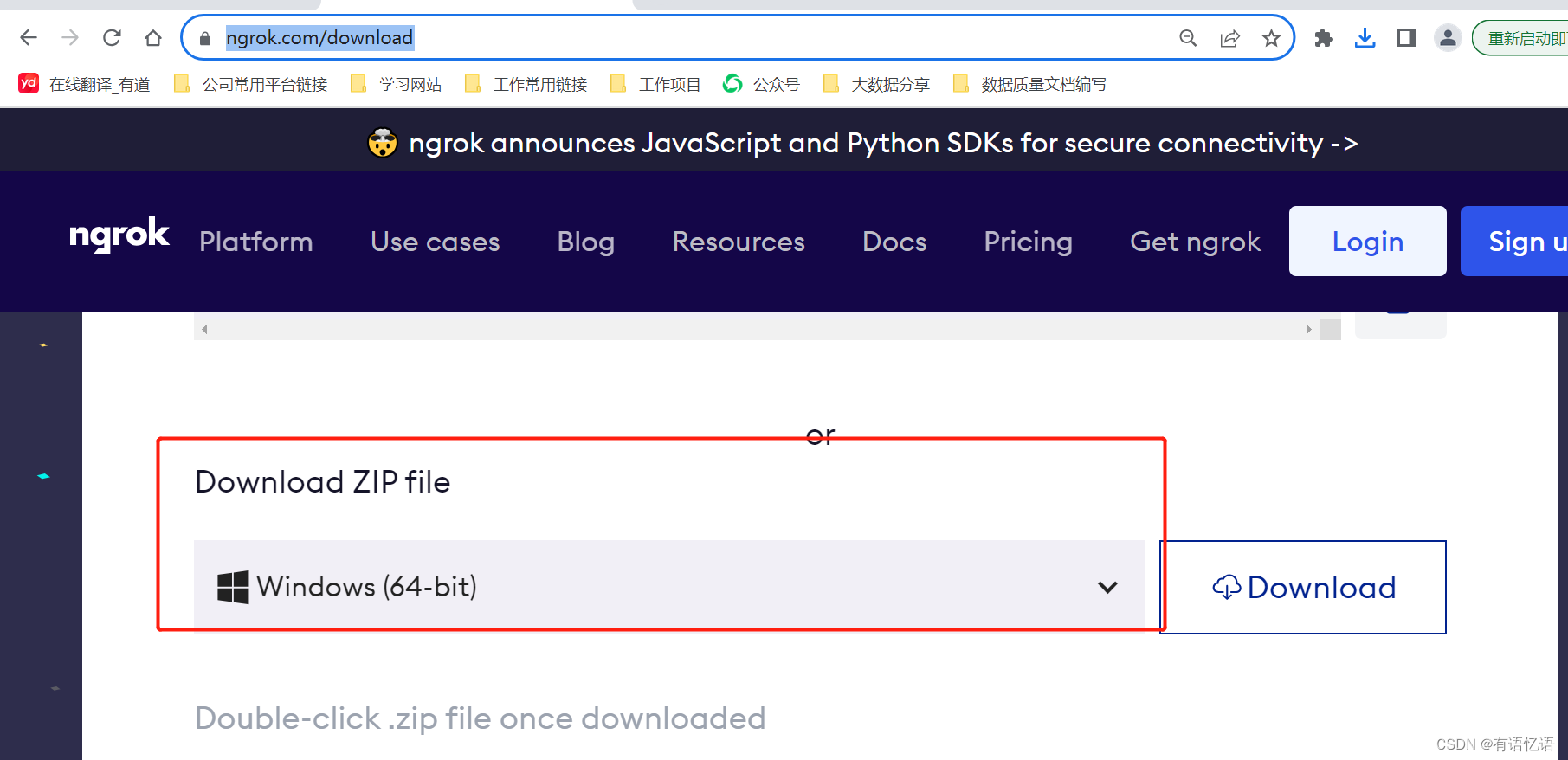Click the horizontal scrollbar track
Viewport: 1568px width, 760px height.
(756, 329)
